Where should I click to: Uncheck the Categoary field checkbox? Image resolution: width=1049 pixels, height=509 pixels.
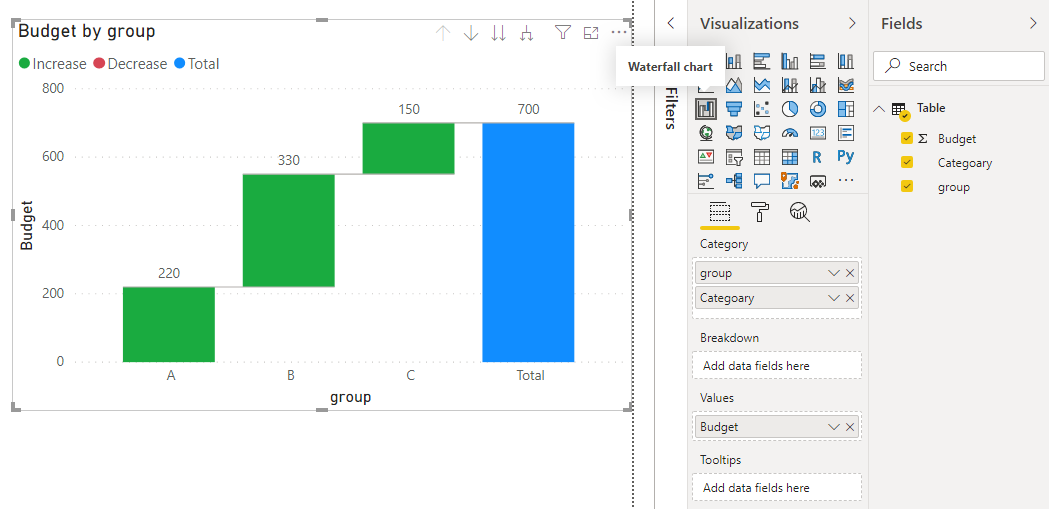907,162
